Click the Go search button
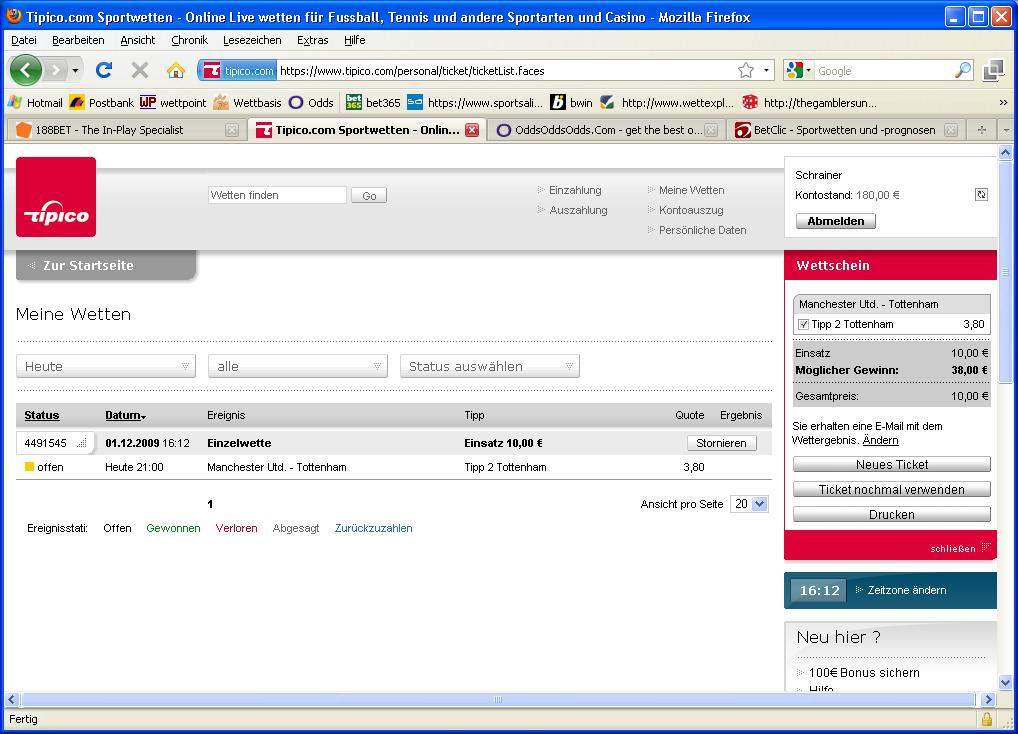 click(x=369, y=195)
